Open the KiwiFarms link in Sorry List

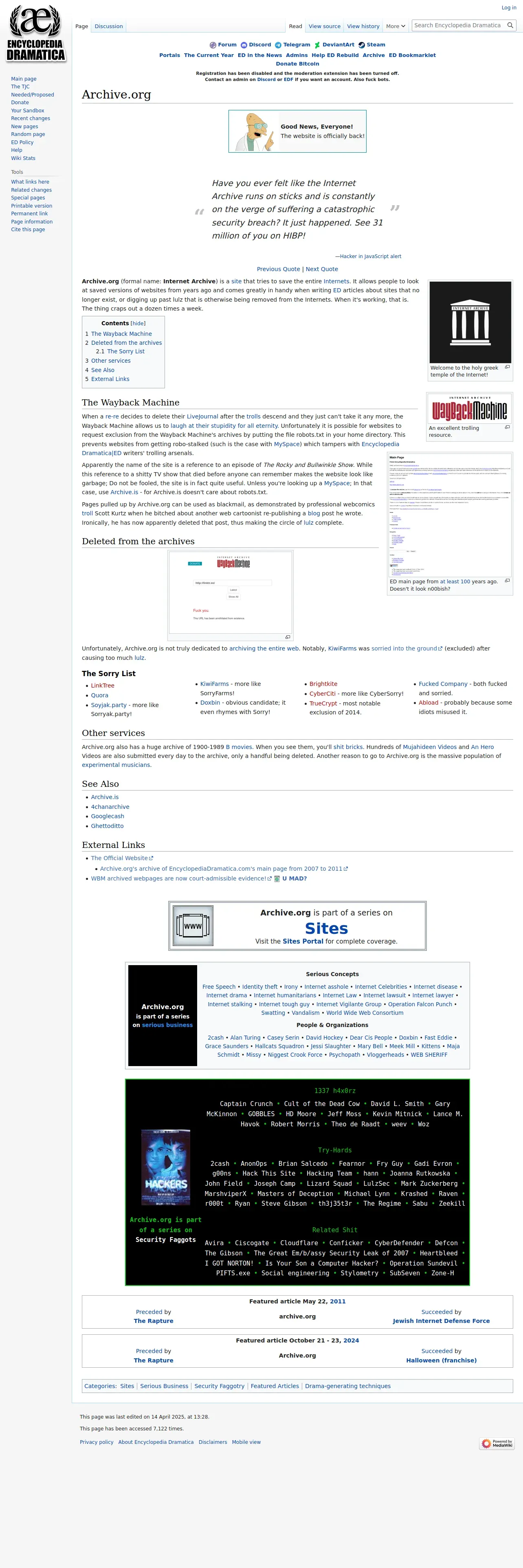(x=214, y=683)
